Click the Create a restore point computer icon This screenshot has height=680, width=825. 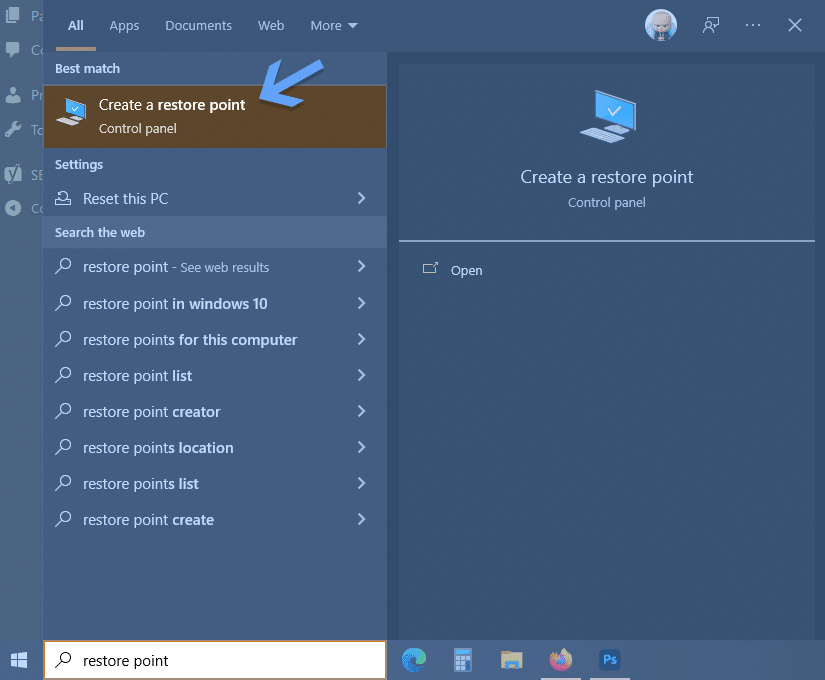[x=72, y=112]
